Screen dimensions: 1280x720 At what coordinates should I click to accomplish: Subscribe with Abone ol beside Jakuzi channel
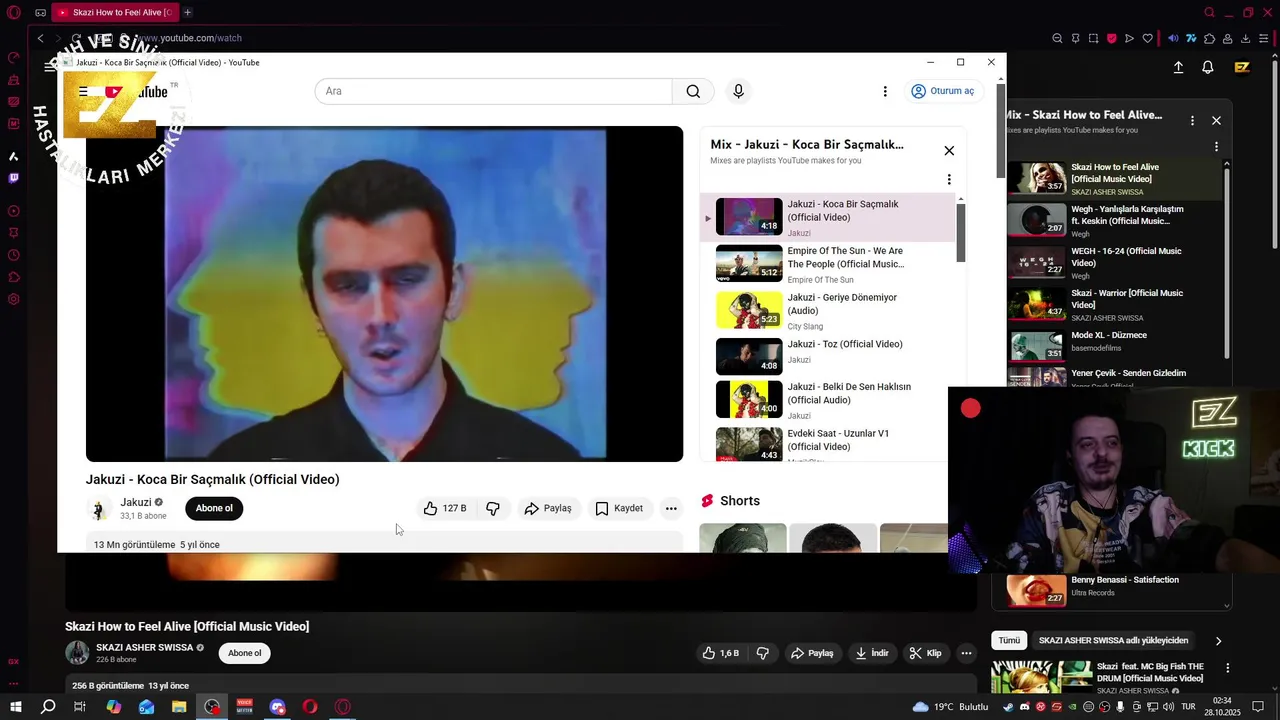coord(214,508)
